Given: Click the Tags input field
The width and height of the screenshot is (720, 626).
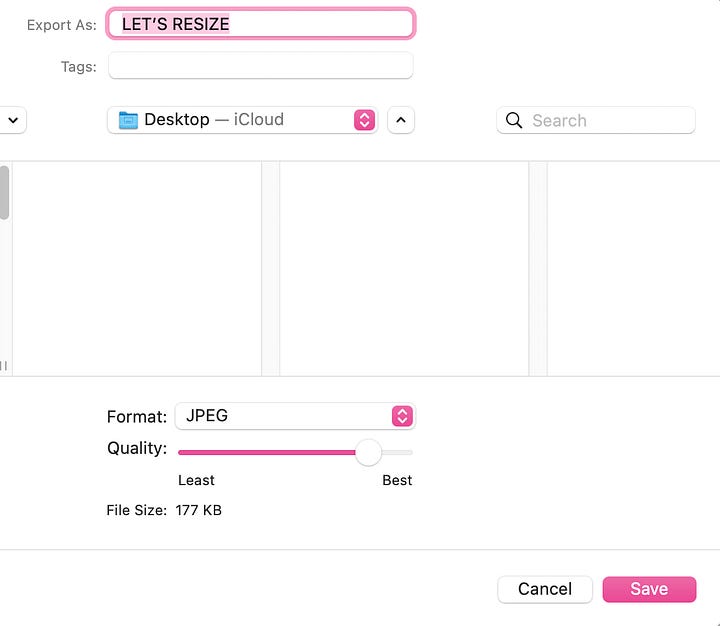Looking at the screenshot, I should 260,66.
